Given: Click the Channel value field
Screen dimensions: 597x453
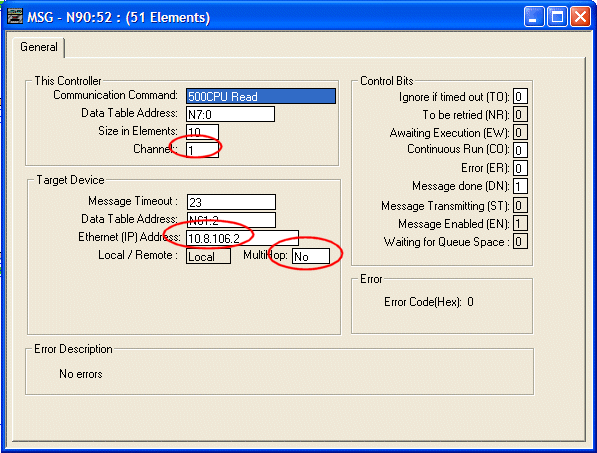Looking at the screenshot, I should tap(202, 150).
